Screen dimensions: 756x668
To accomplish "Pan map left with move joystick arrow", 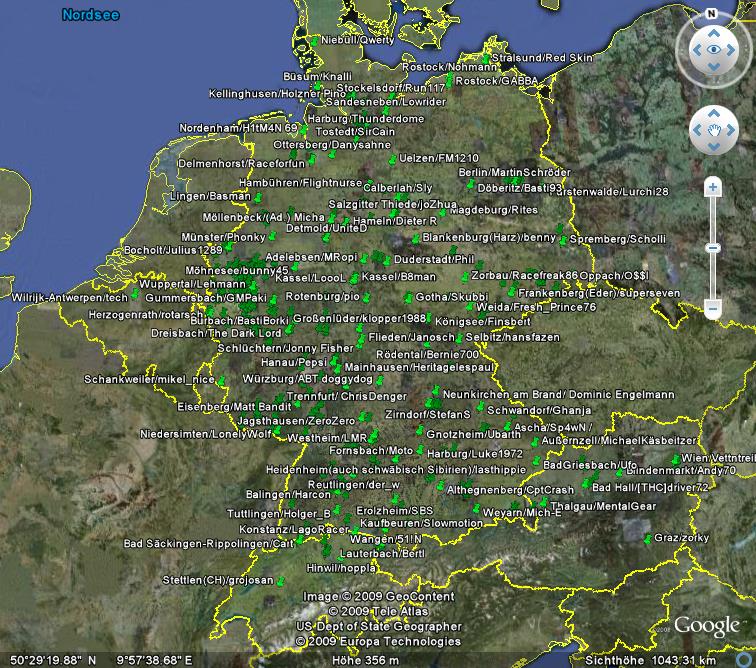I will (x=696, y=131).
